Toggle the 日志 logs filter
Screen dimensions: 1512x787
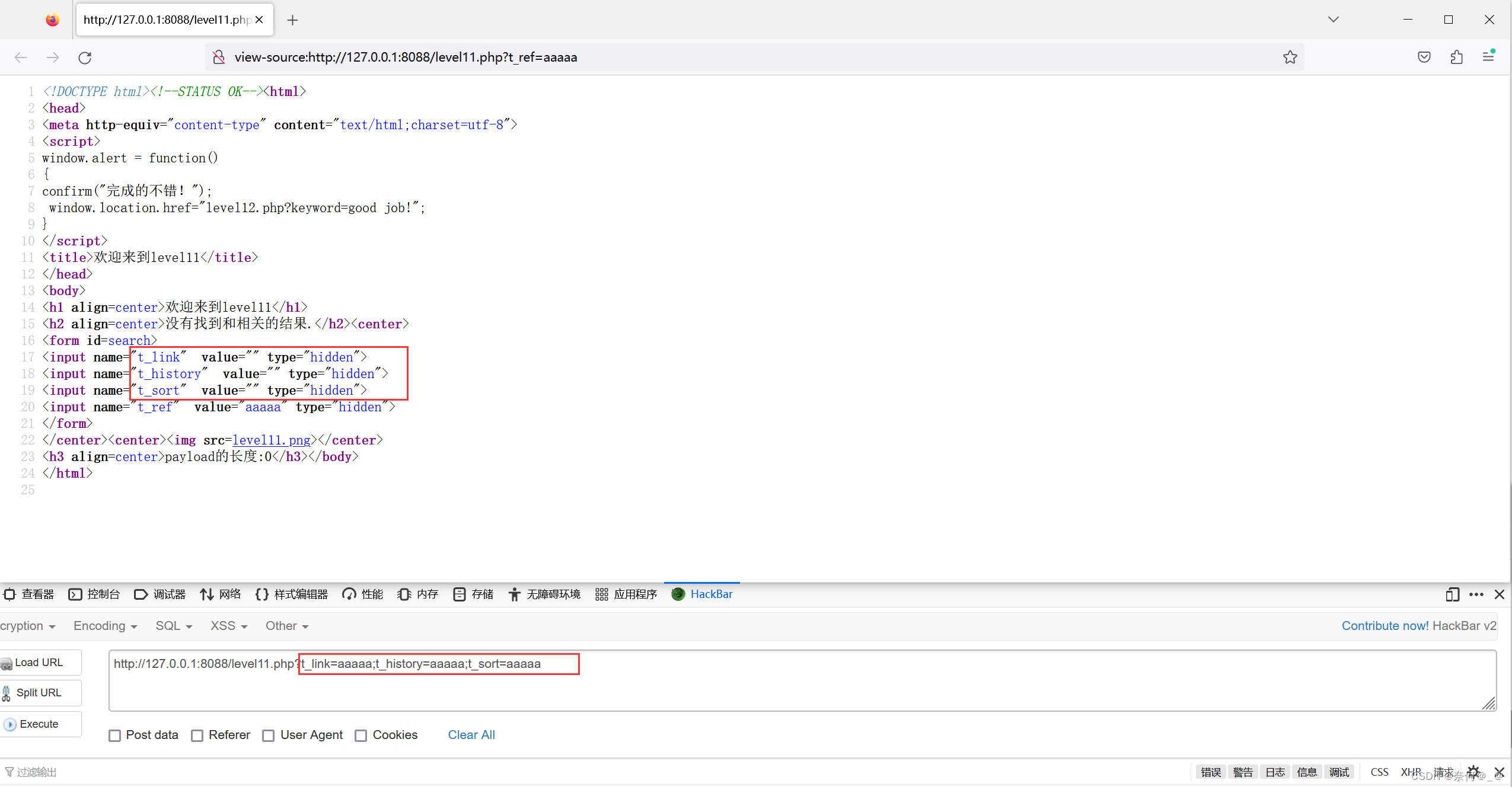point(1275,772)
